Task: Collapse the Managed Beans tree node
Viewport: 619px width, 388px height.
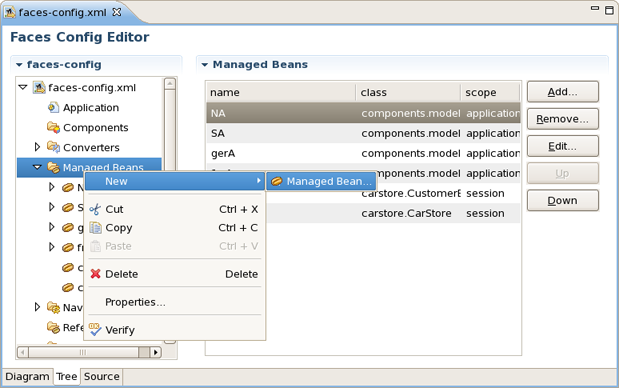Action: (37, 167)
